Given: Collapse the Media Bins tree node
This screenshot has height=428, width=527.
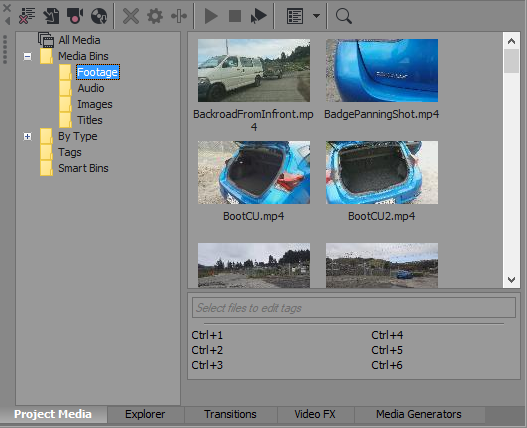Looking at the screenshot, I should pyautogui.click(x=28, y=56).
